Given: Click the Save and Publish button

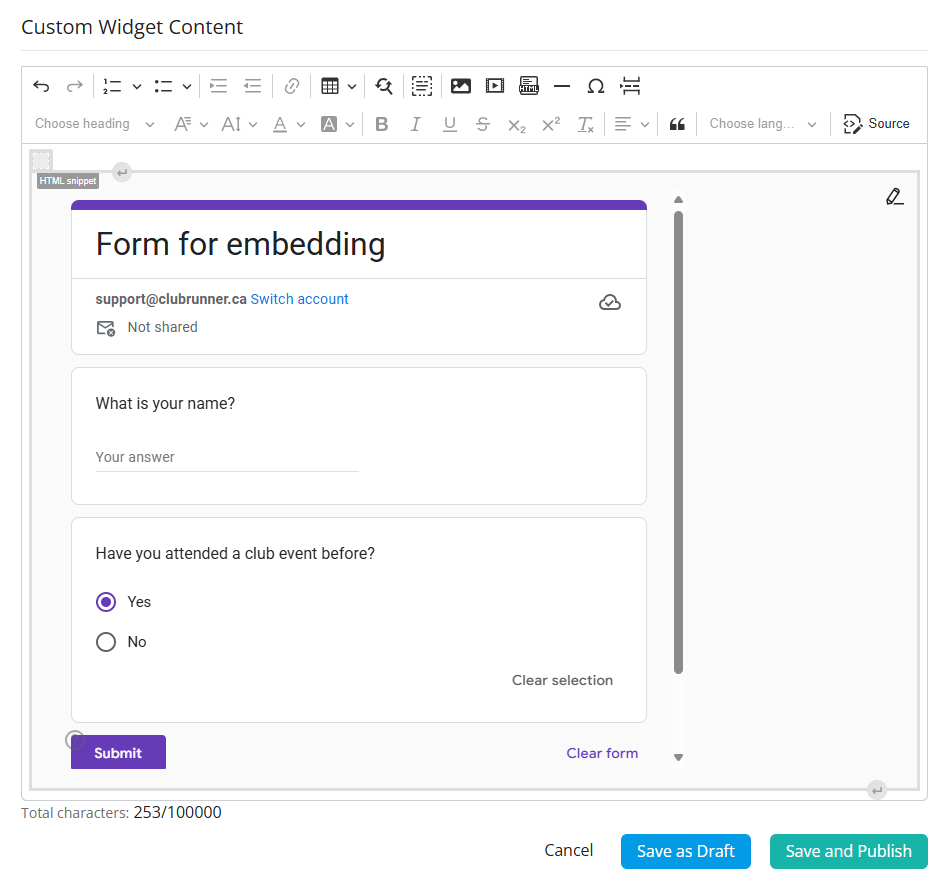Looking at the screenshot, I should coord(848,851).
